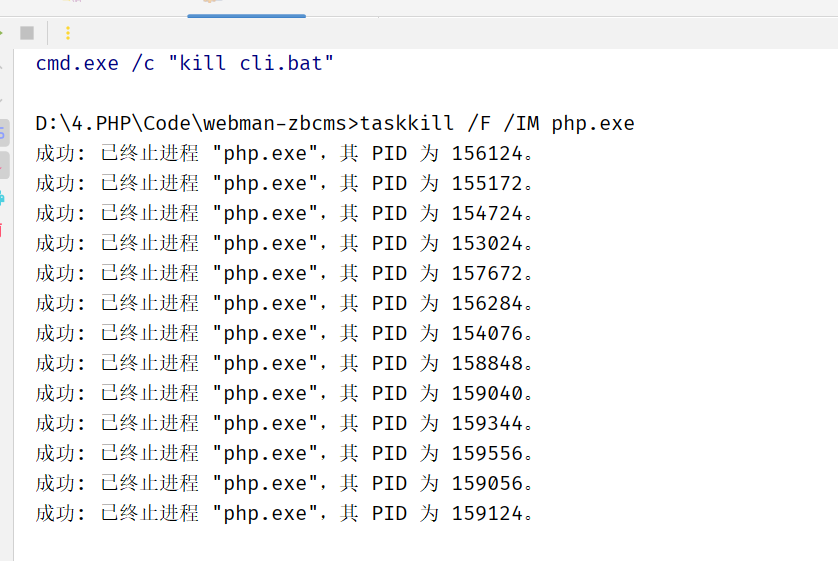This screenshot has height=561, width=838.
Task: Click the output row for PID 158848
Action: point(284,364)
